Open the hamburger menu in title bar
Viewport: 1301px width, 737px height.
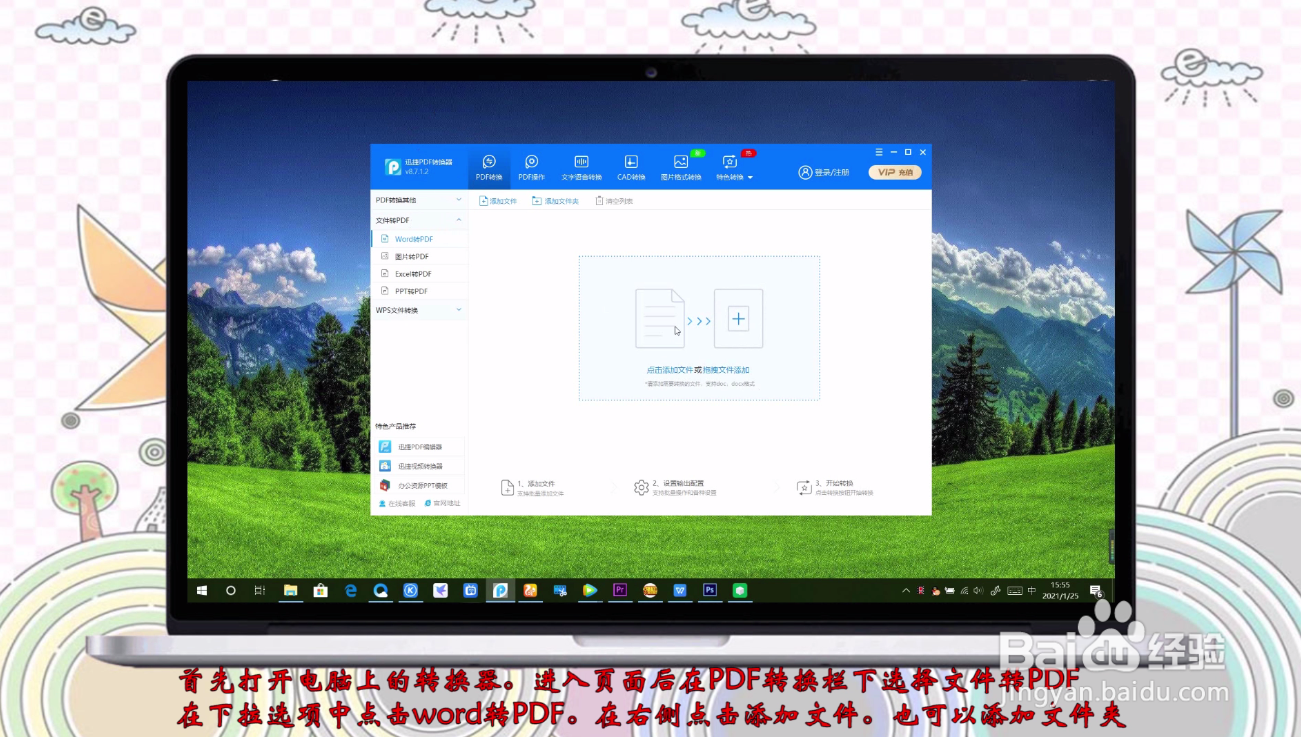tap(879, 152)
